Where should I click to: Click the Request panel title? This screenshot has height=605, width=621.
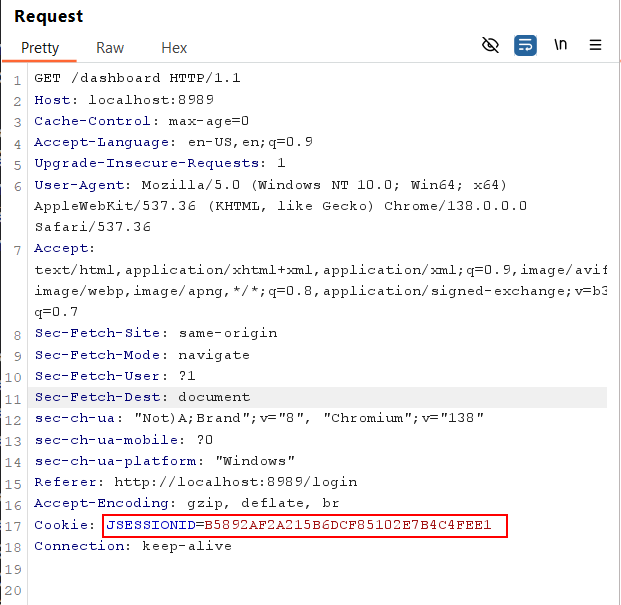pos(49,16)
